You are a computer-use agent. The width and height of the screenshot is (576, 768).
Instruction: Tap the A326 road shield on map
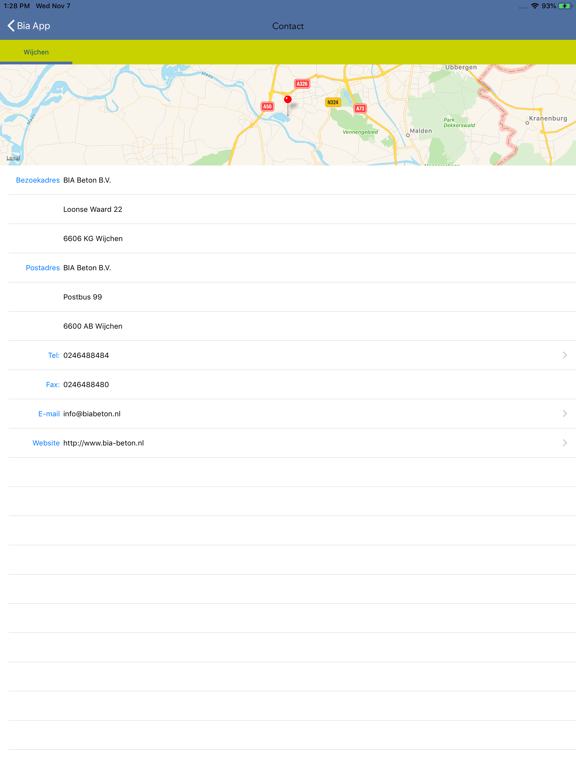tap(302, 84)
